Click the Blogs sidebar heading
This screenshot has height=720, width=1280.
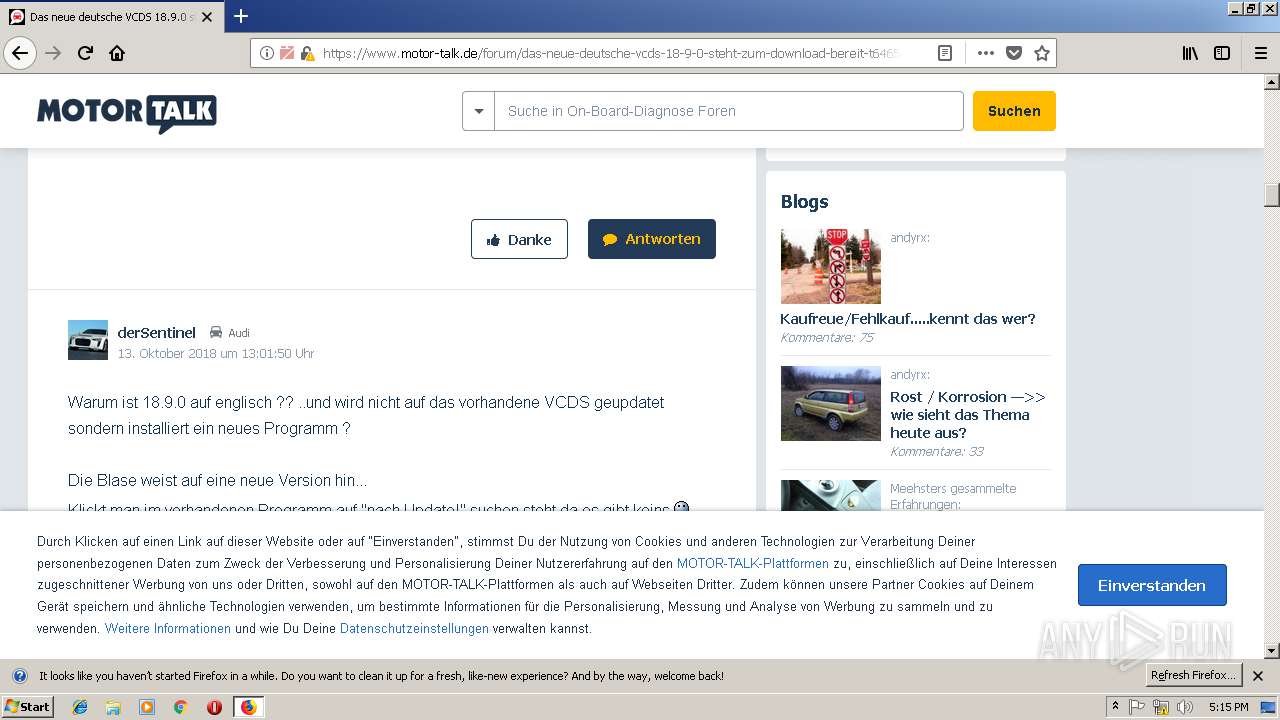pos(805,202)
